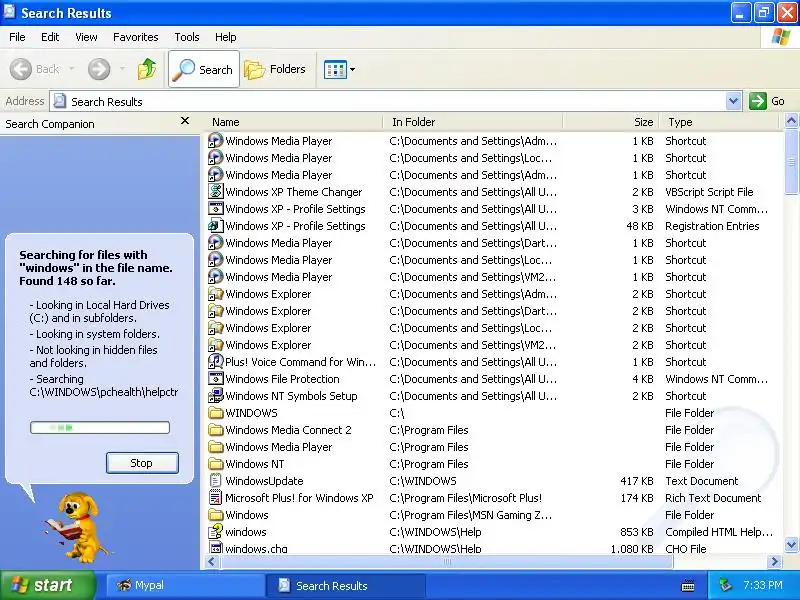Screen dimensions: 800x600
Task: Select the Windows XP Theme Changer script icon
Action: (216, 191)
